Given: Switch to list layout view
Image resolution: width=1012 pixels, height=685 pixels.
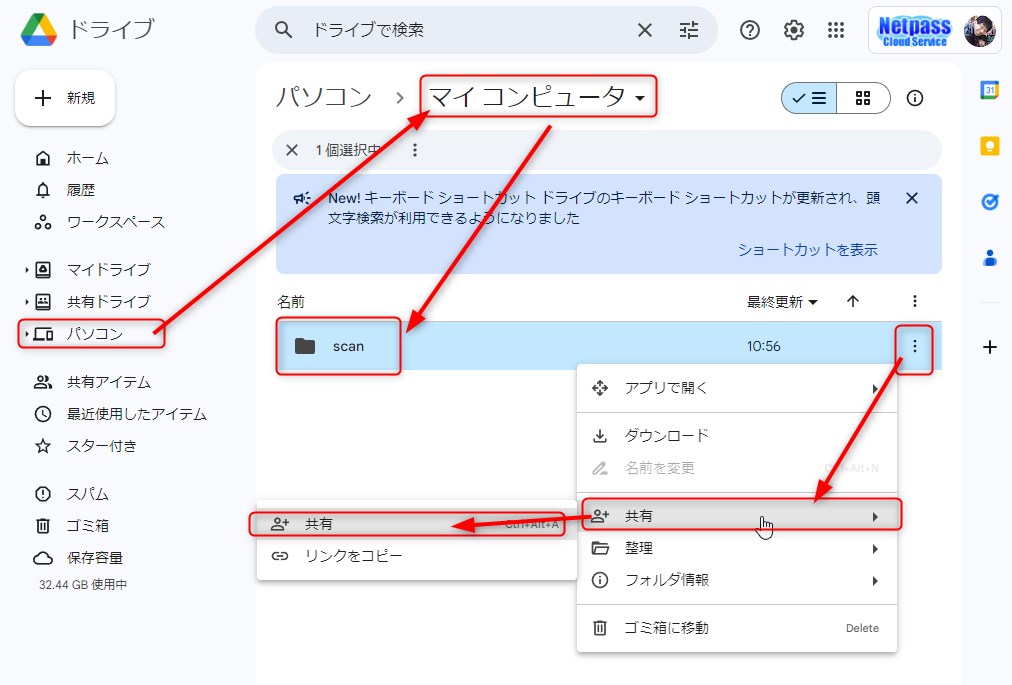Looking at the screenshot, I should 809,98.
